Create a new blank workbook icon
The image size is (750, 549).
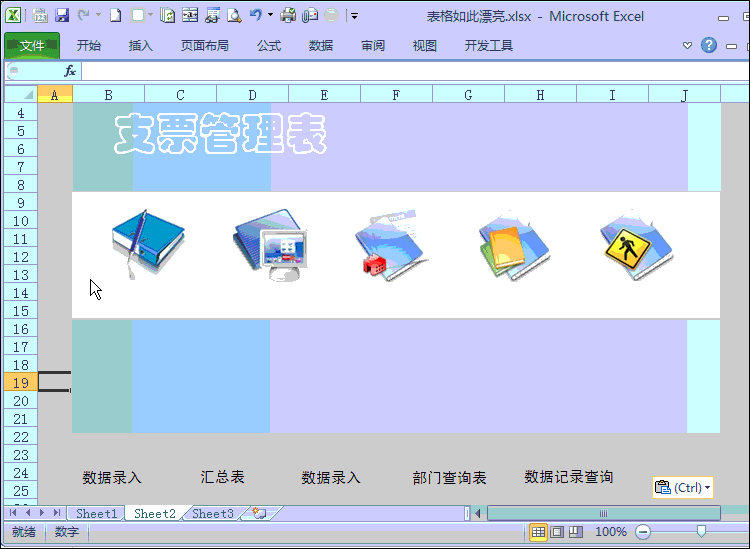pyautogui.click(x=115, y=16)
